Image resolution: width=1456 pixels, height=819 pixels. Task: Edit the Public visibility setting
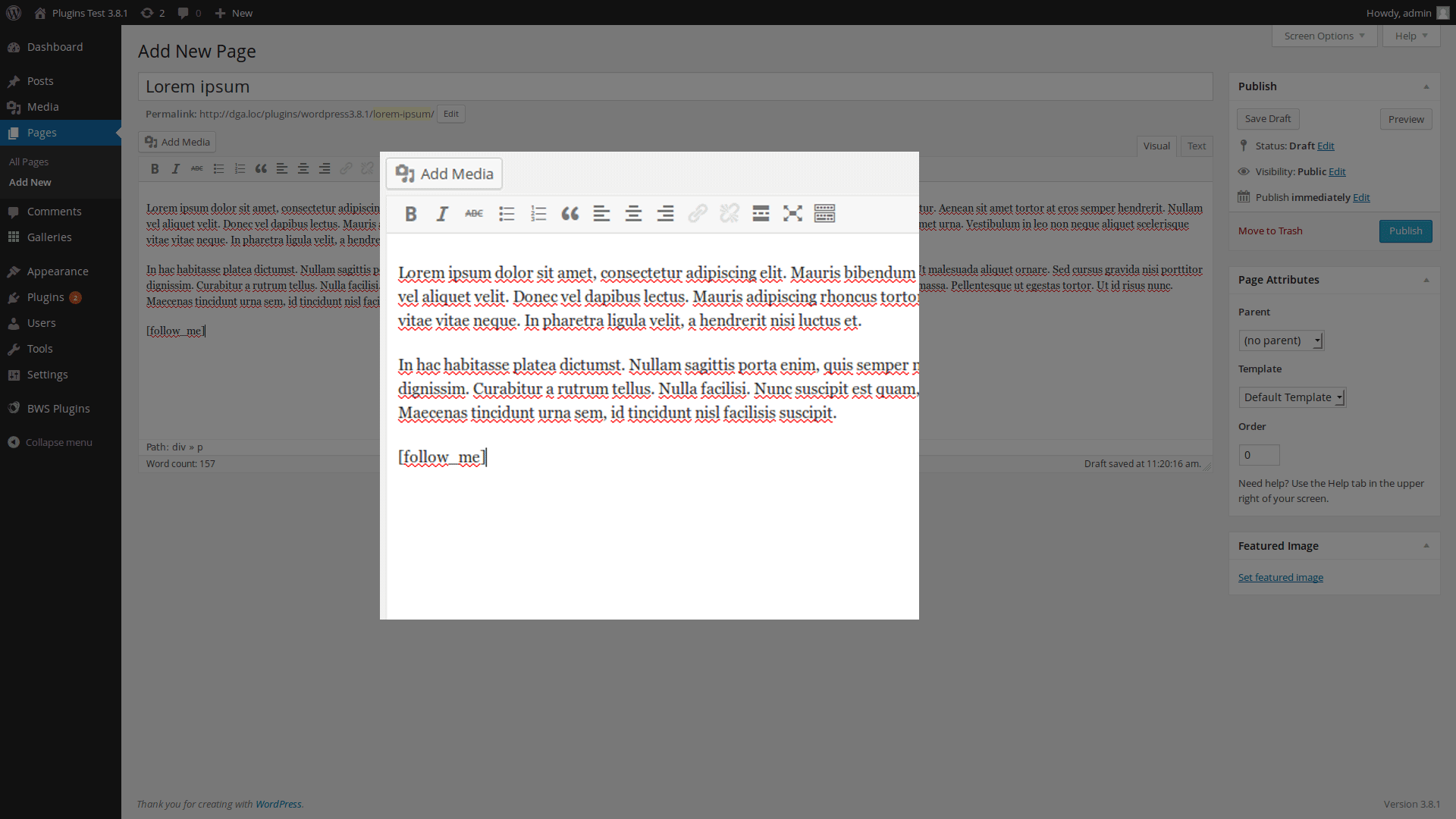1337,171
